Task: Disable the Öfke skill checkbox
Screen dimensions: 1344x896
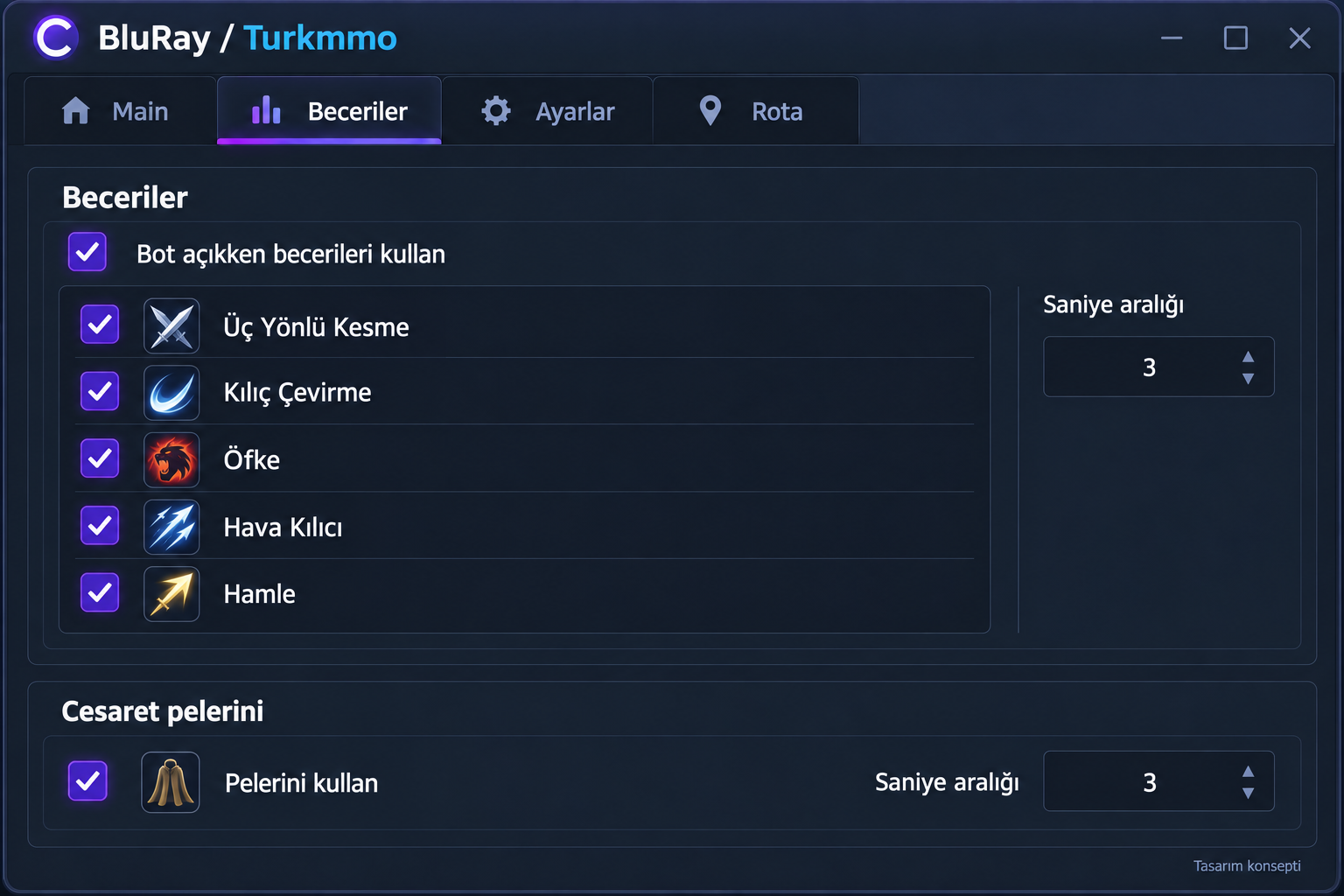Action: [100, 458]
